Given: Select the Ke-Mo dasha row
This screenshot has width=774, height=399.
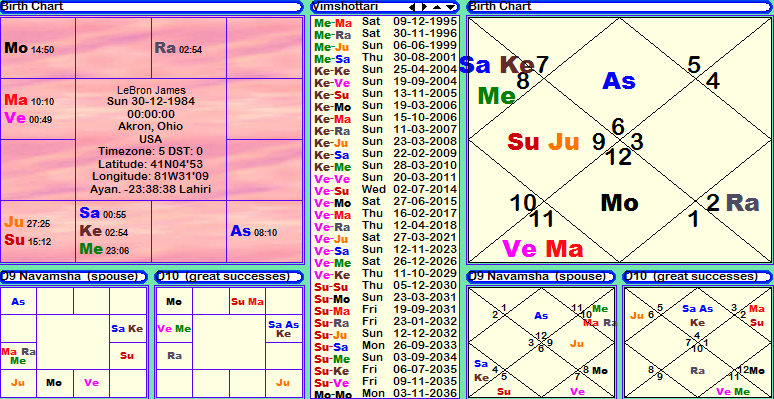Looking at the screenshot, I should [386, 106].
